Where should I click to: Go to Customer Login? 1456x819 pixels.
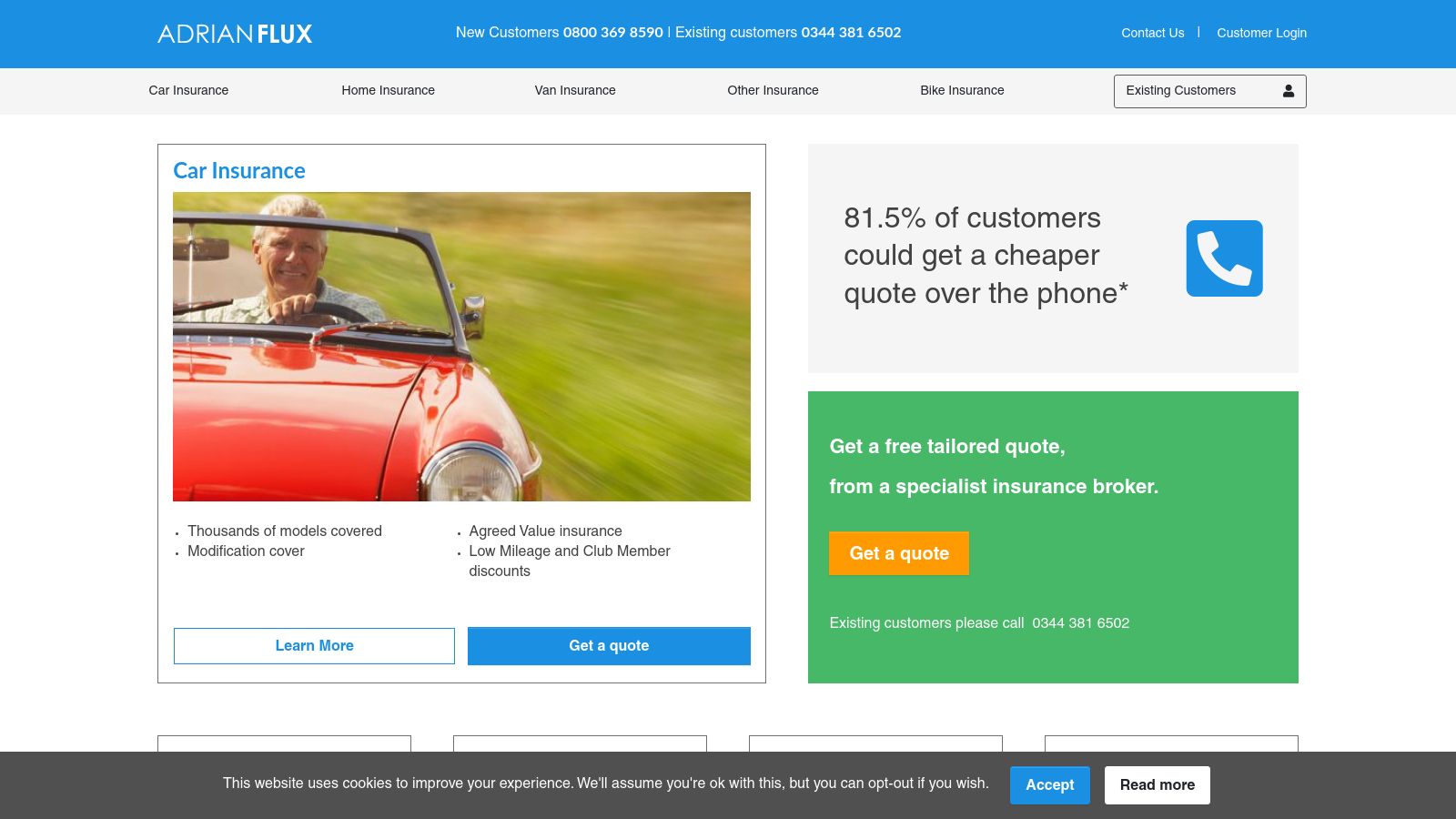[x=1261, y=33]
